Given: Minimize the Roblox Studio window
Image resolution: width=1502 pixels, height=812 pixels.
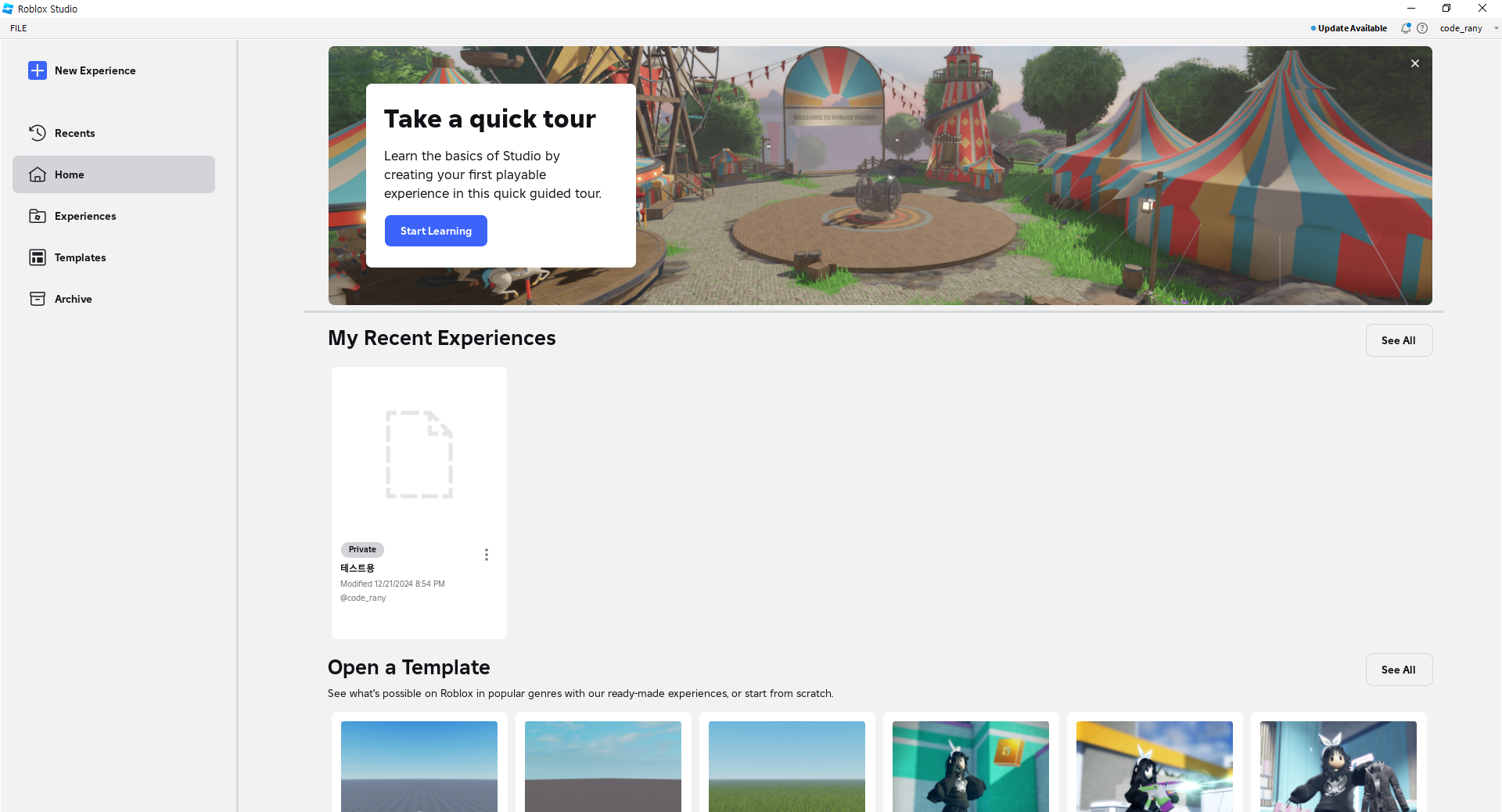Looking at the screenshot, I should coord(1411,9).
